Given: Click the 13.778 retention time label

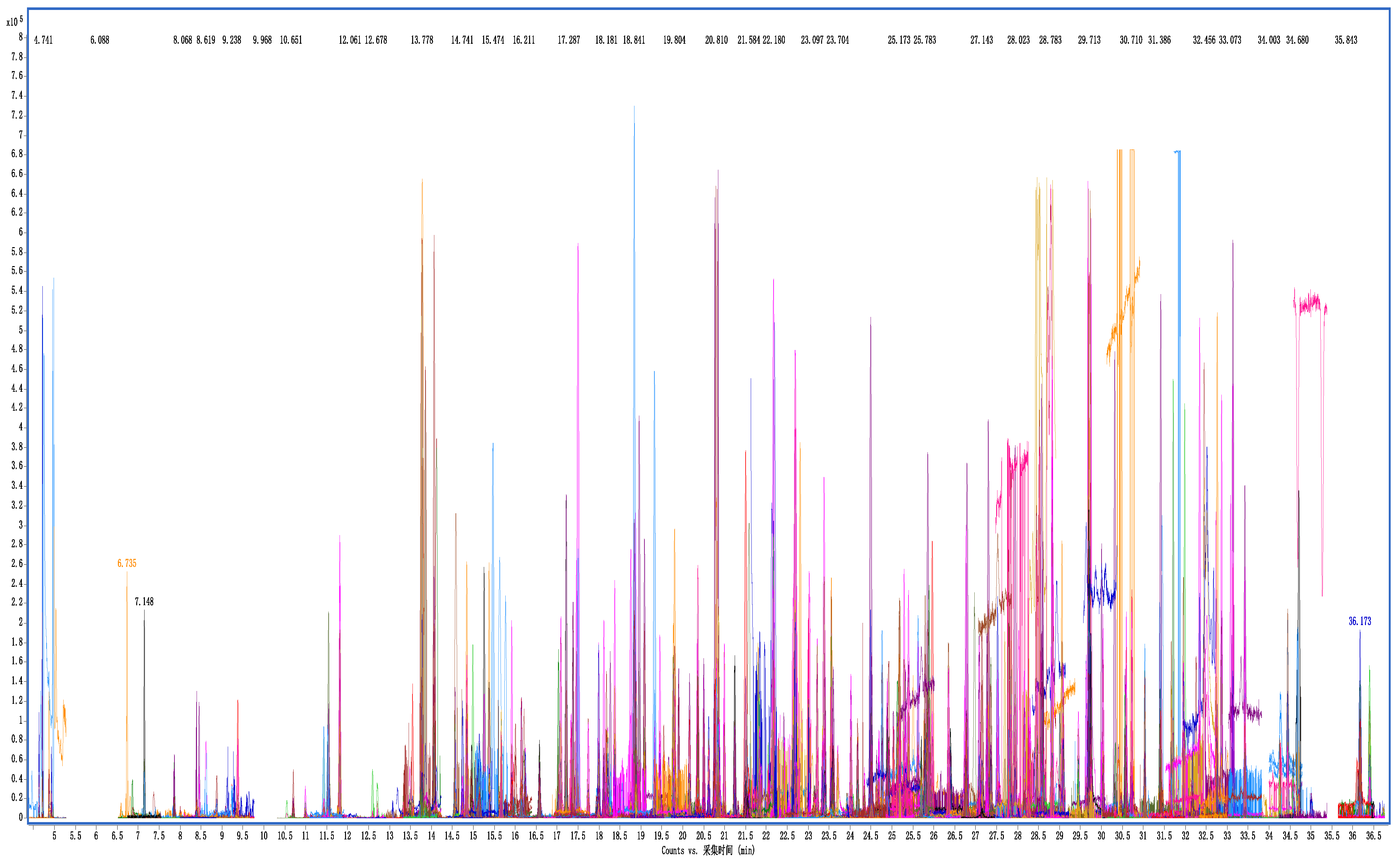Looking at the screenshot, I should [x=422, y=40].
